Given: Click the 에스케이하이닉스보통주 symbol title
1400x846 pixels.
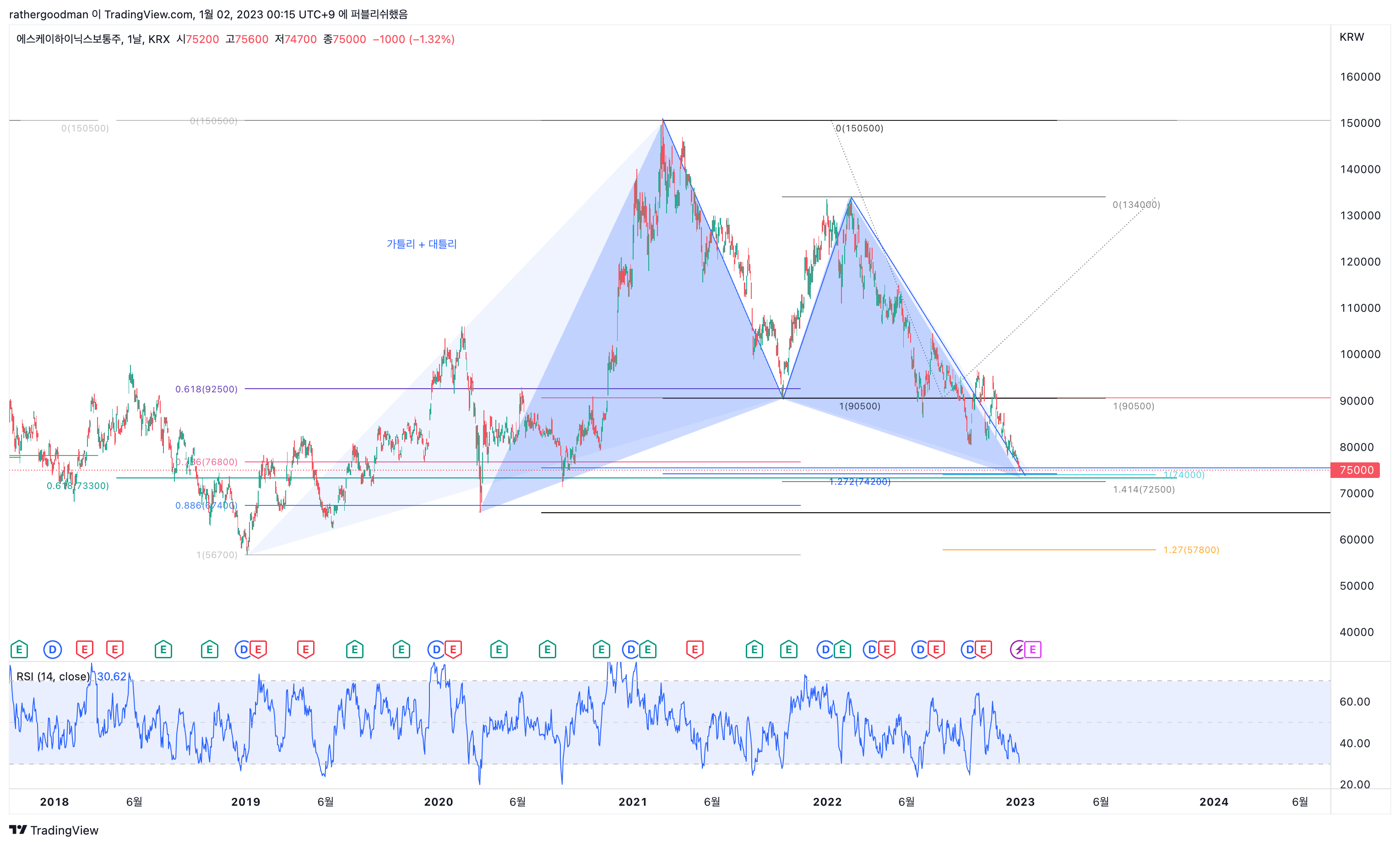Looking at the screenshot, I should click(68, 39).
